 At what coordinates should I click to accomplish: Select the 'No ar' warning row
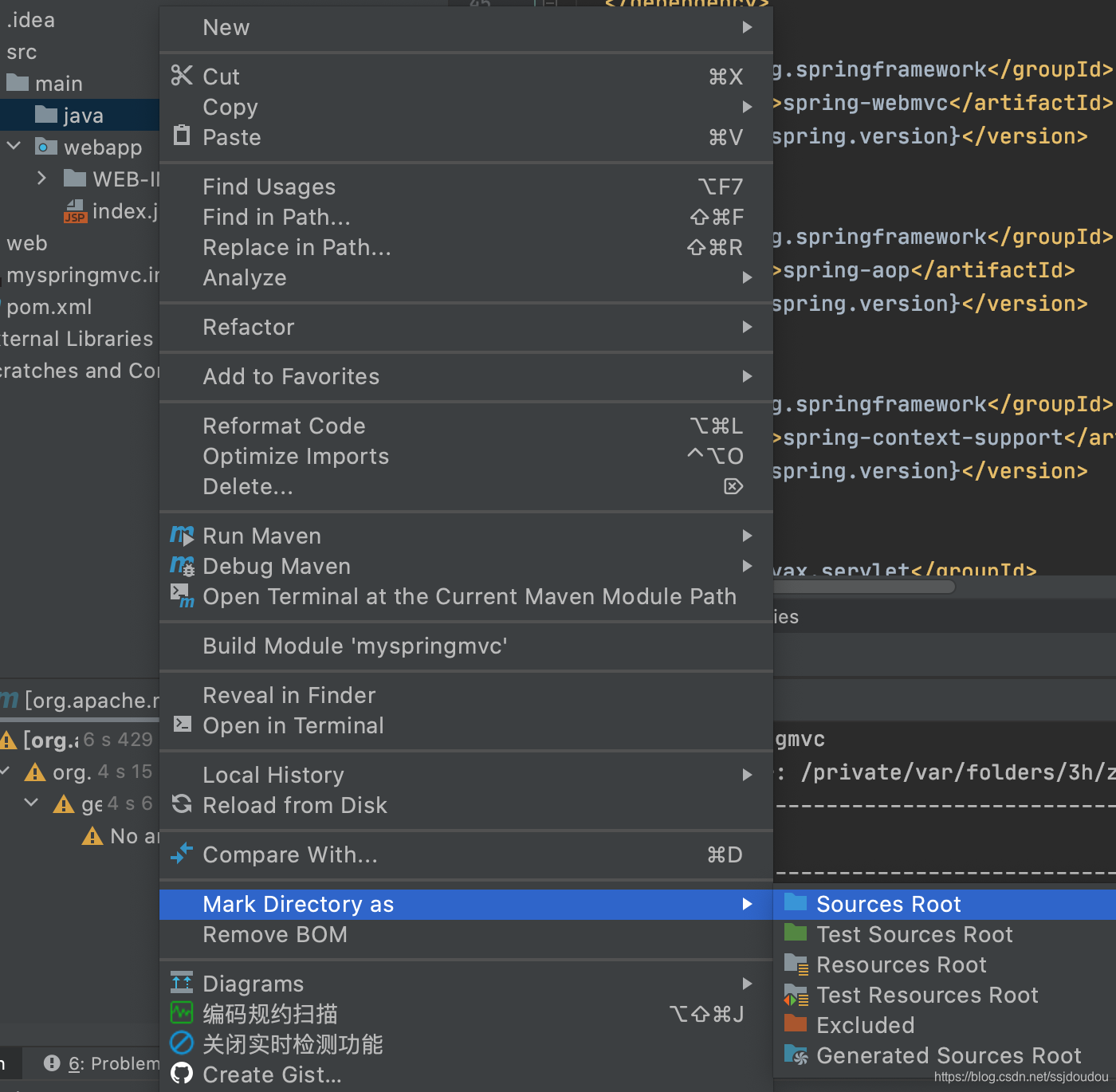(80, 835)
